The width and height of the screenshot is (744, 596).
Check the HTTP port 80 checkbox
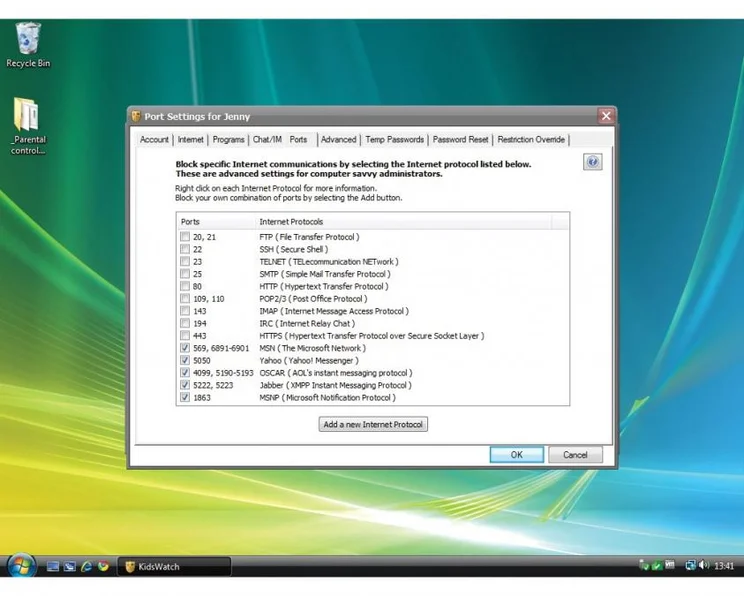[185, 286]
